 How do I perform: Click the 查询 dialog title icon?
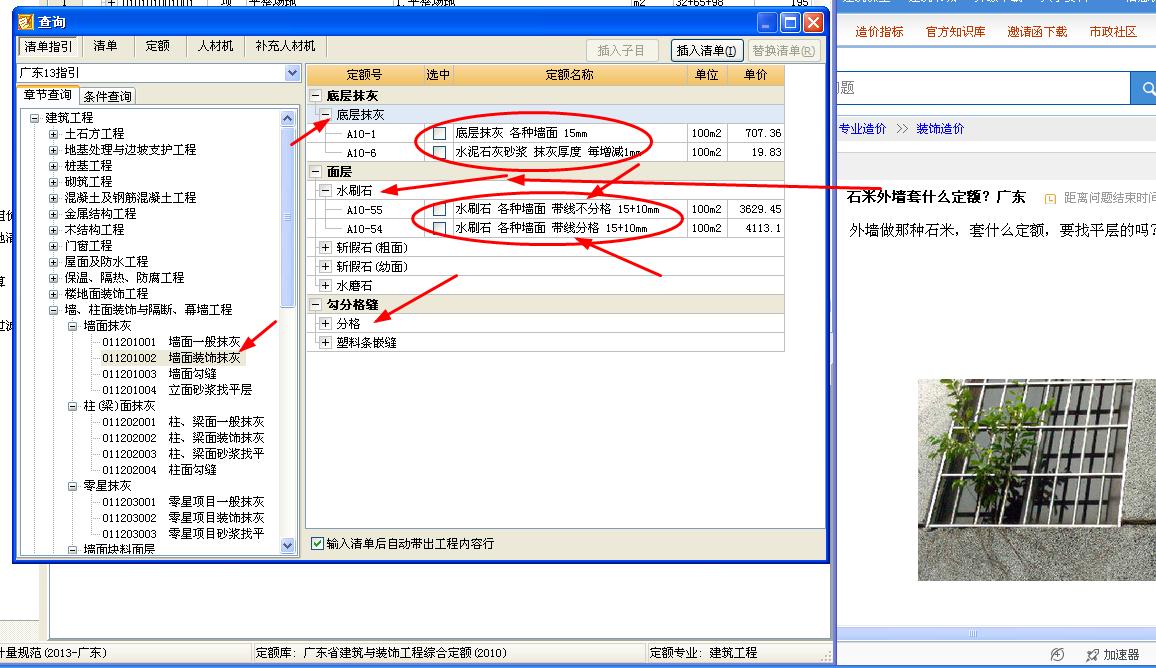pyautogui.click(x=26, y=22)
